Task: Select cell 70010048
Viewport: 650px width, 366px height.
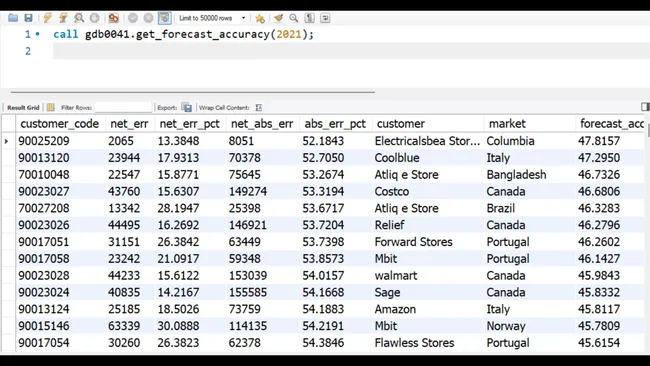Action: 44,175
